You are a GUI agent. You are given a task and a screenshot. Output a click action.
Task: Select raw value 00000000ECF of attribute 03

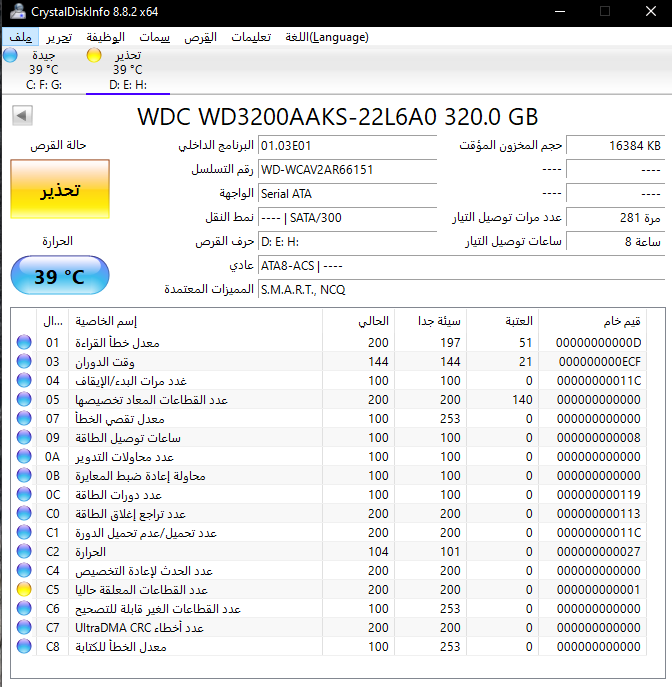[x=600, y=361]
